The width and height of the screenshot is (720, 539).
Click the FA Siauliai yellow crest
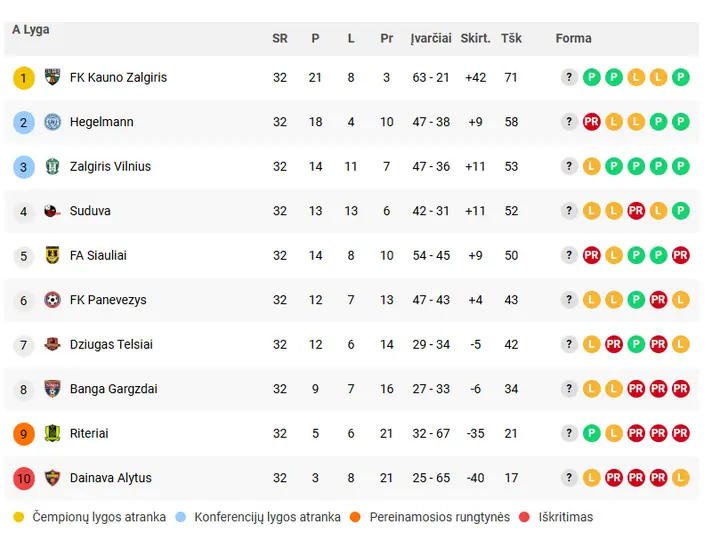pyautogui.click(x=52, y=255)
